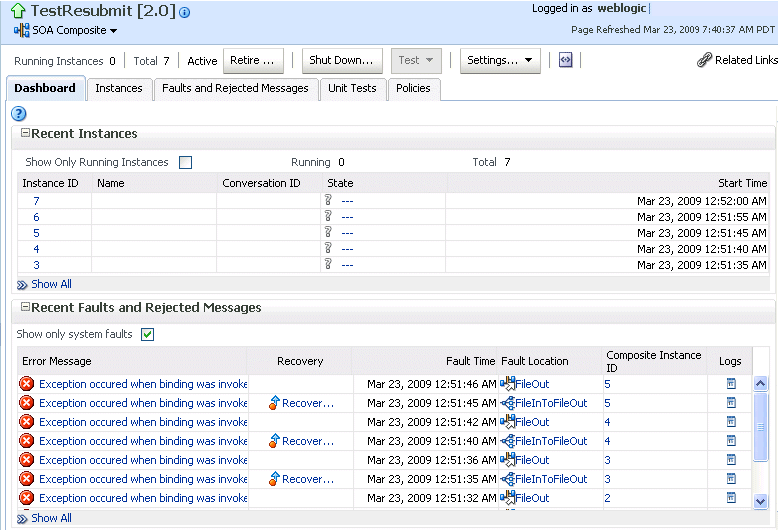
Task: Open the Policies tab
Action: click(x=413, y=88)
